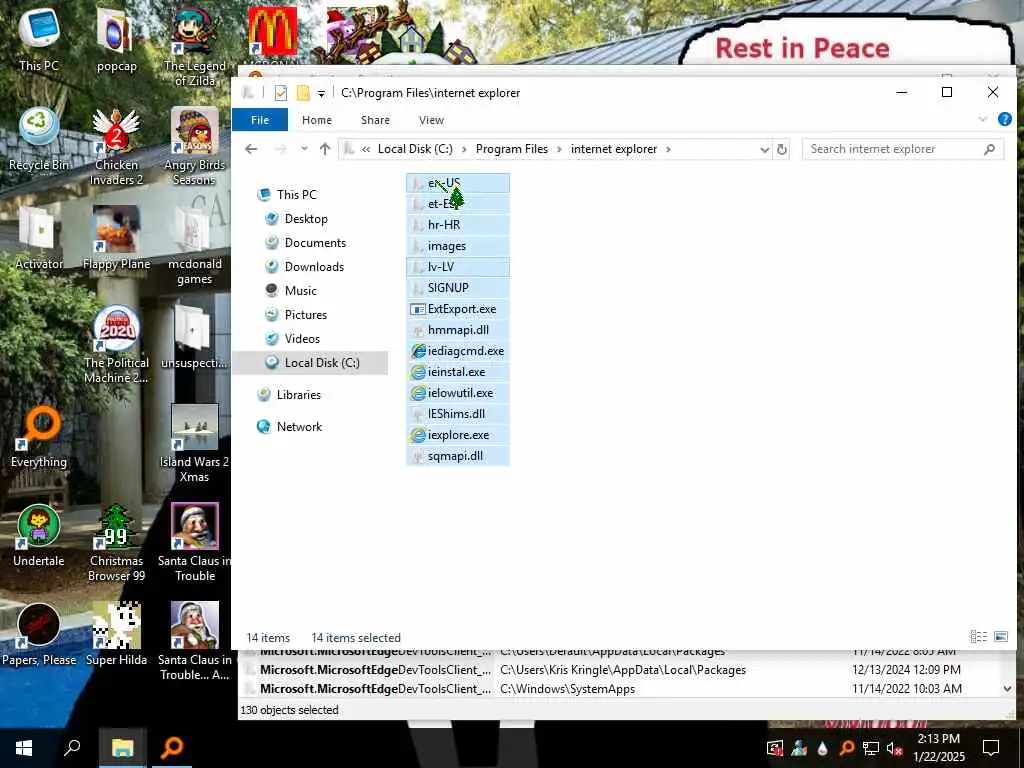Select the sqmapi.dll file

(458, 456)
